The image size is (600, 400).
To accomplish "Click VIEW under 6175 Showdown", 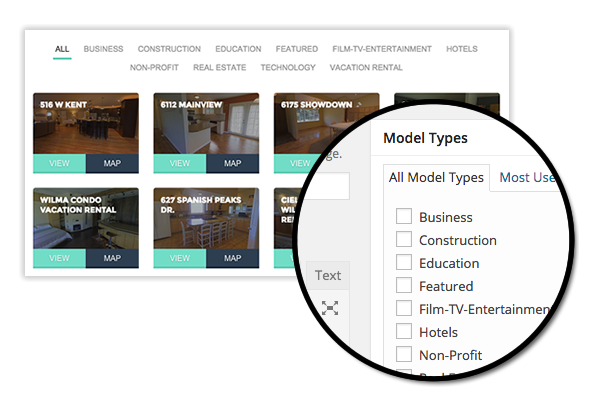I will pos(298,163).
